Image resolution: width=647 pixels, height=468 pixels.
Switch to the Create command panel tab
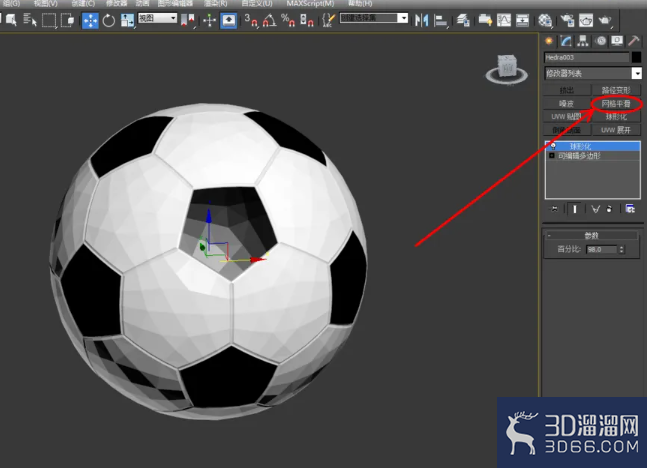pos(549,41)
